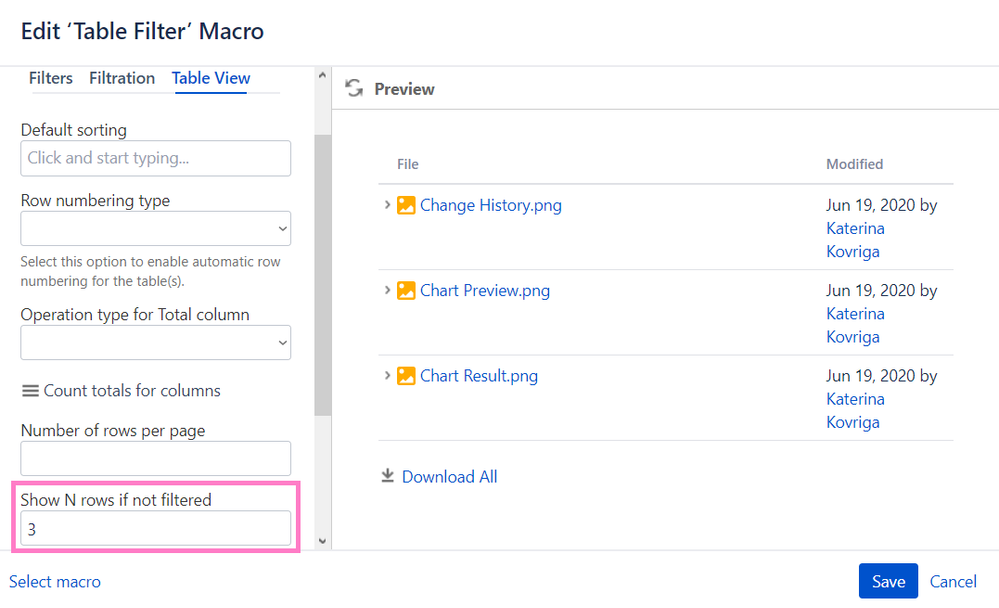The width and height of the screenshot is (999, 608).
Task: Expand the Change History.png row
Action: [x=387, y=205]
